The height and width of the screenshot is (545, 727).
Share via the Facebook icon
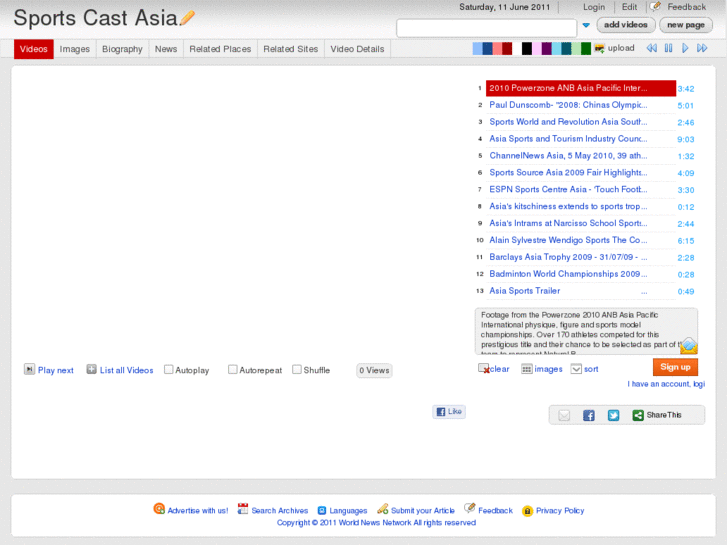[x=589, y=415]
